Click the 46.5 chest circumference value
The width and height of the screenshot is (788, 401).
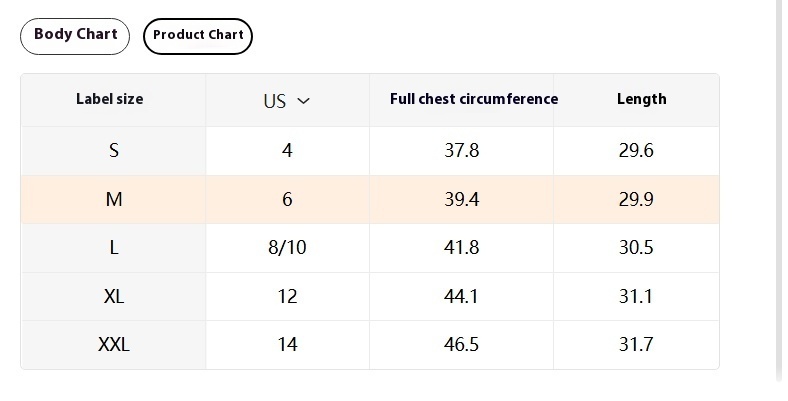(461, 345)
